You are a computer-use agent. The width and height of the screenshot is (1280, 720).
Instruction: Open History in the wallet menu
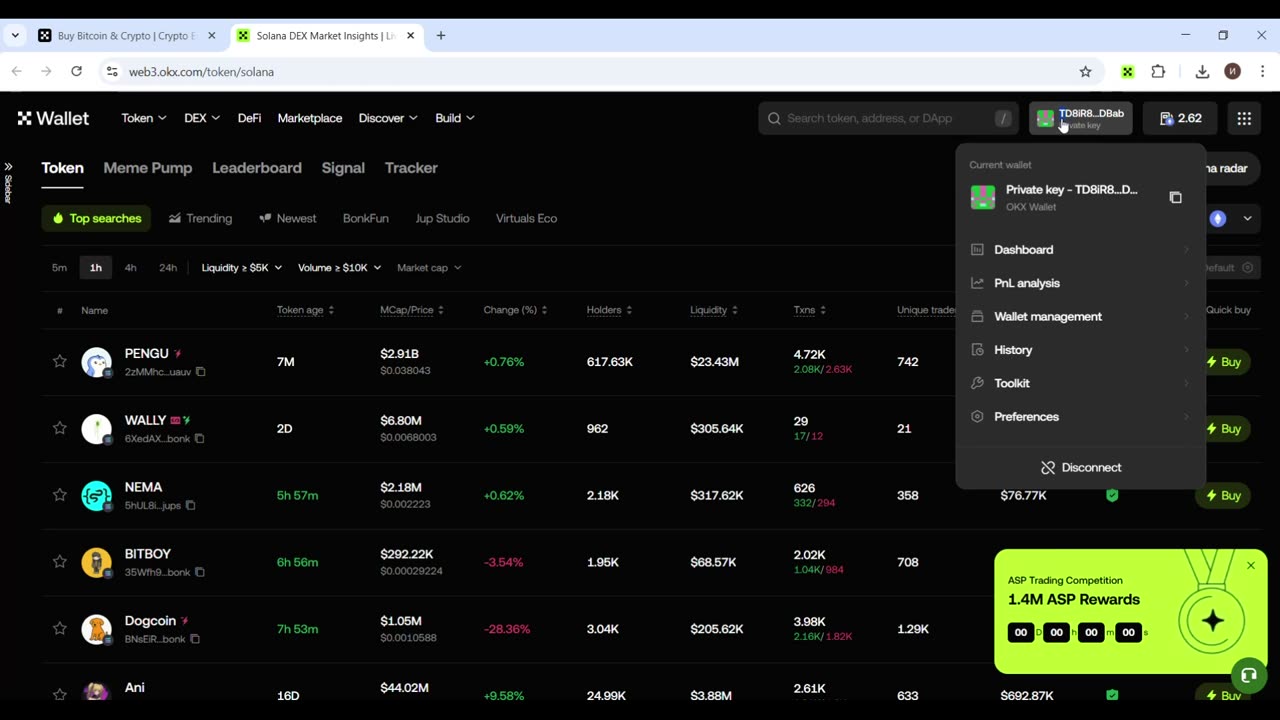click(1080, 350)
